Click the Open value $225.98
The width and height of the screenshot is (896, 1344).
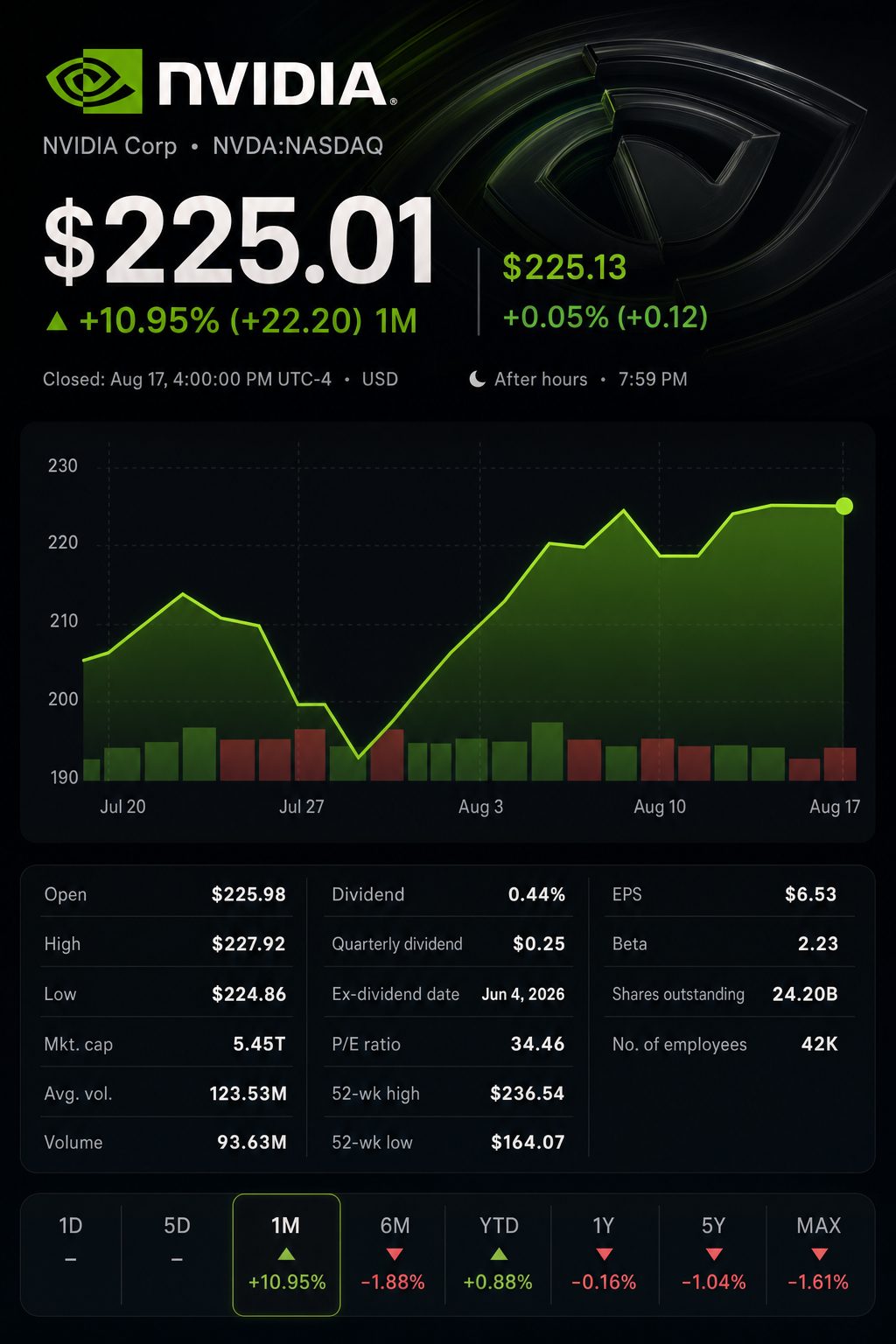(248, 894)
